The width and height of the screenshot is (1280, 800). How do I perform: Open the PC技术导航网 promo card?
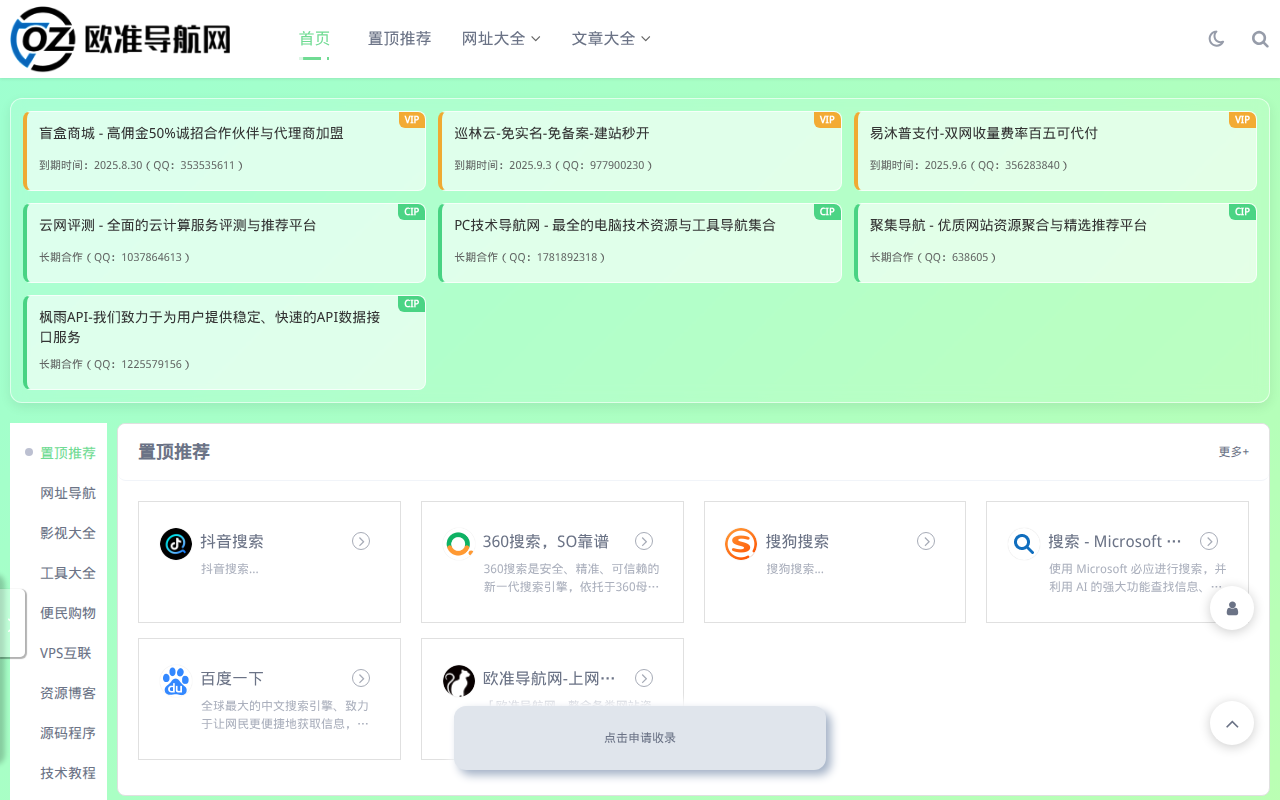pos(640,243)
